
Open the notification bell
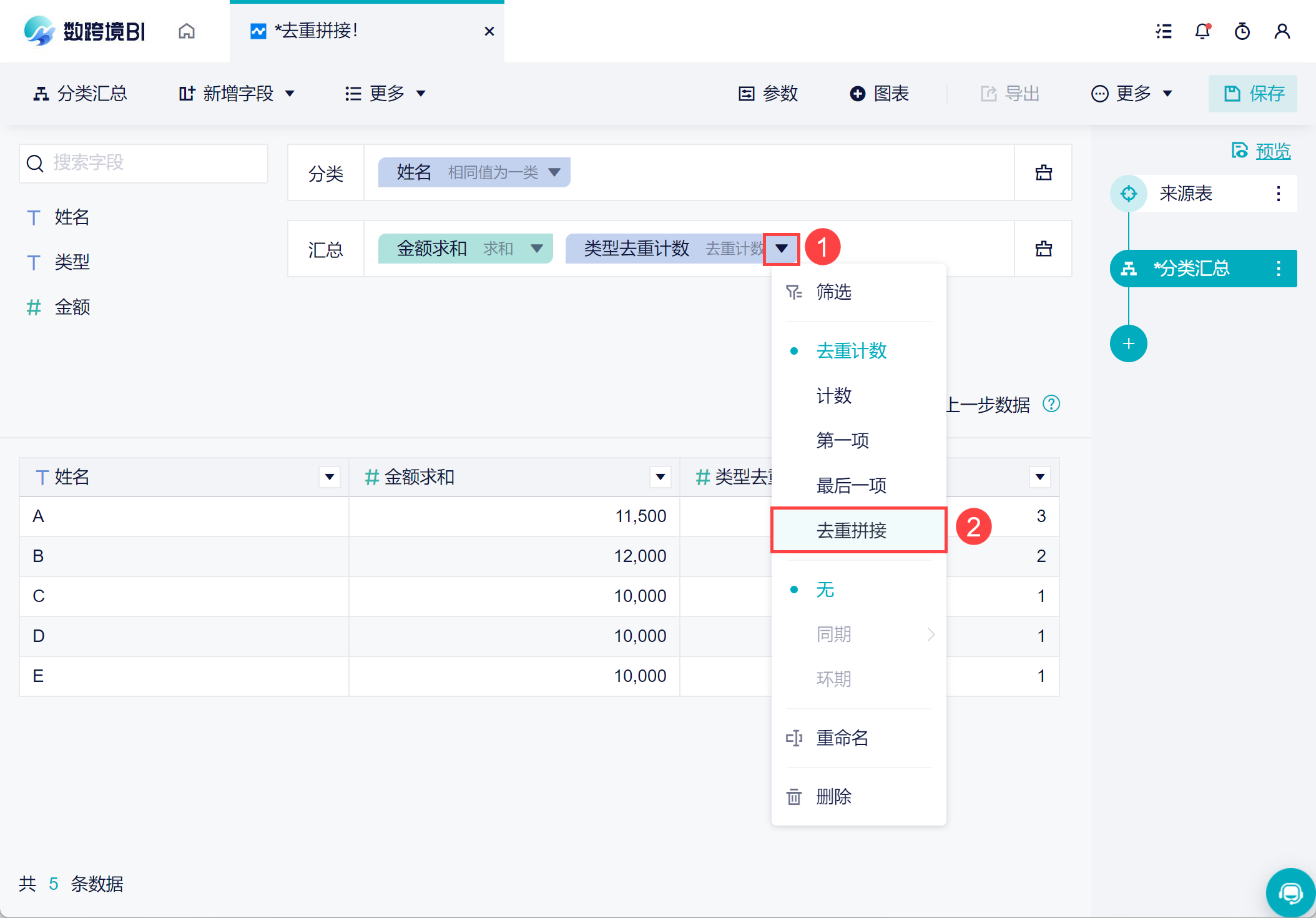[x=1202, y=31]
